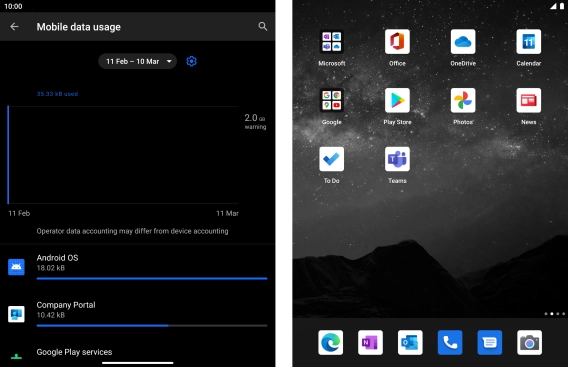Launch OneNote from the dock
Screen dimensions: 568x367
[x=370, y=342]
